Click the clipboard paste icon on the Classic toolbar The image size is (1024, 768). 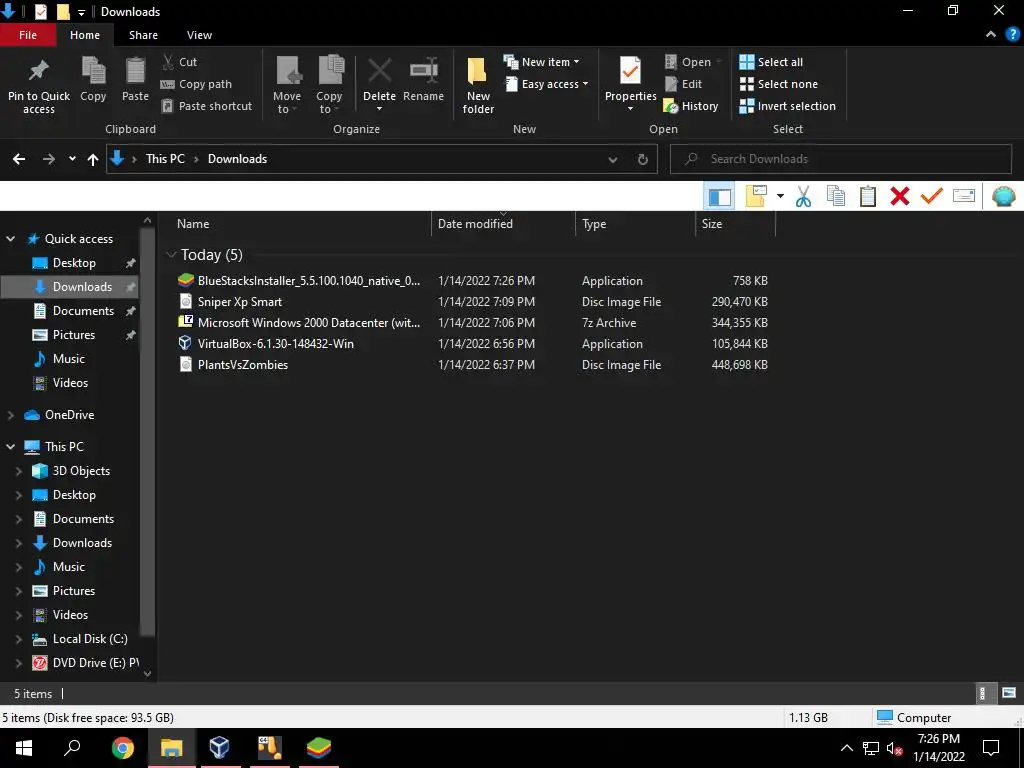coord(868,196)
